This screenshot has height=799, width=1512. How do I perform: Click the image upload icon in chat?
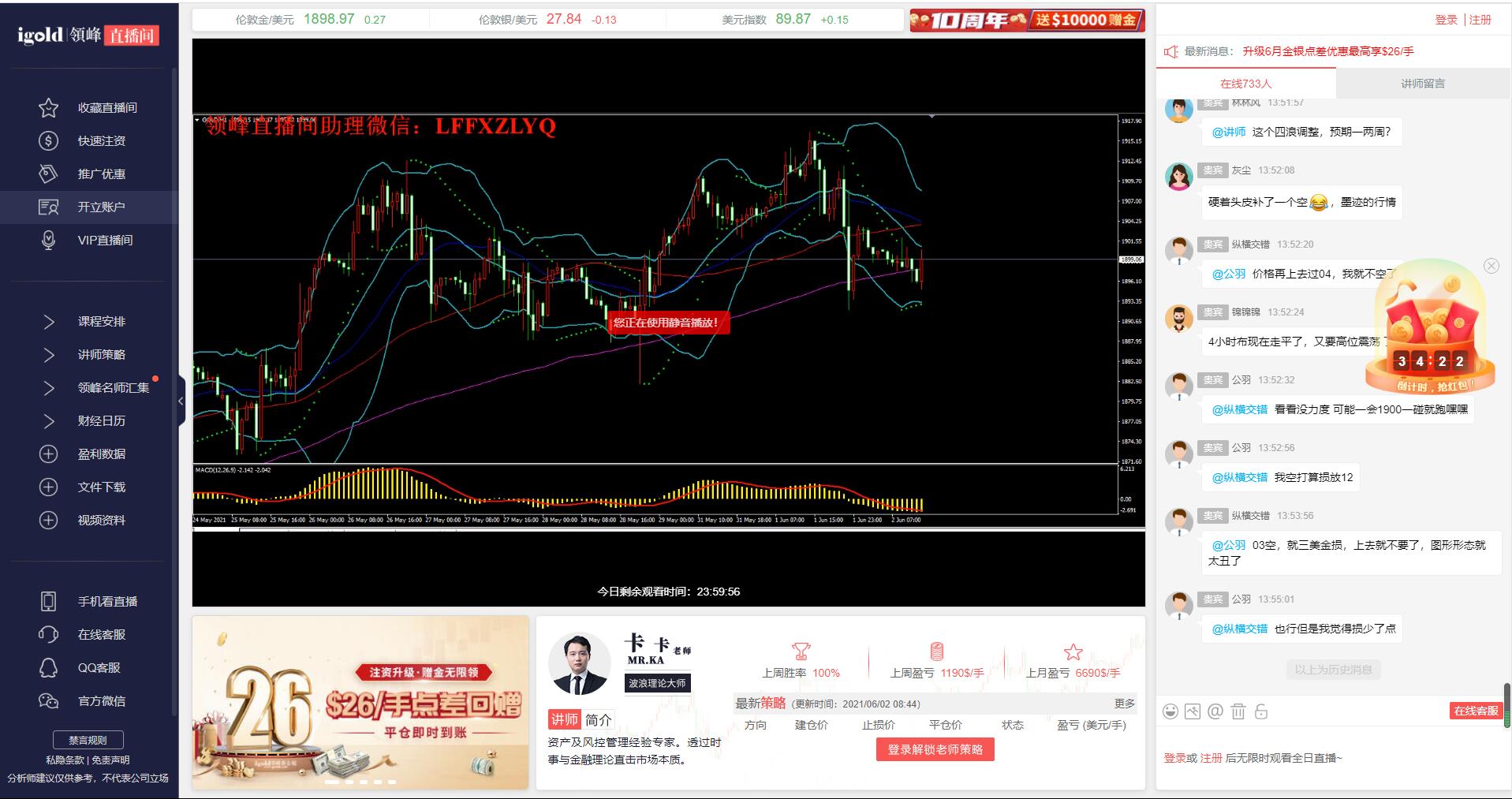1193,711
